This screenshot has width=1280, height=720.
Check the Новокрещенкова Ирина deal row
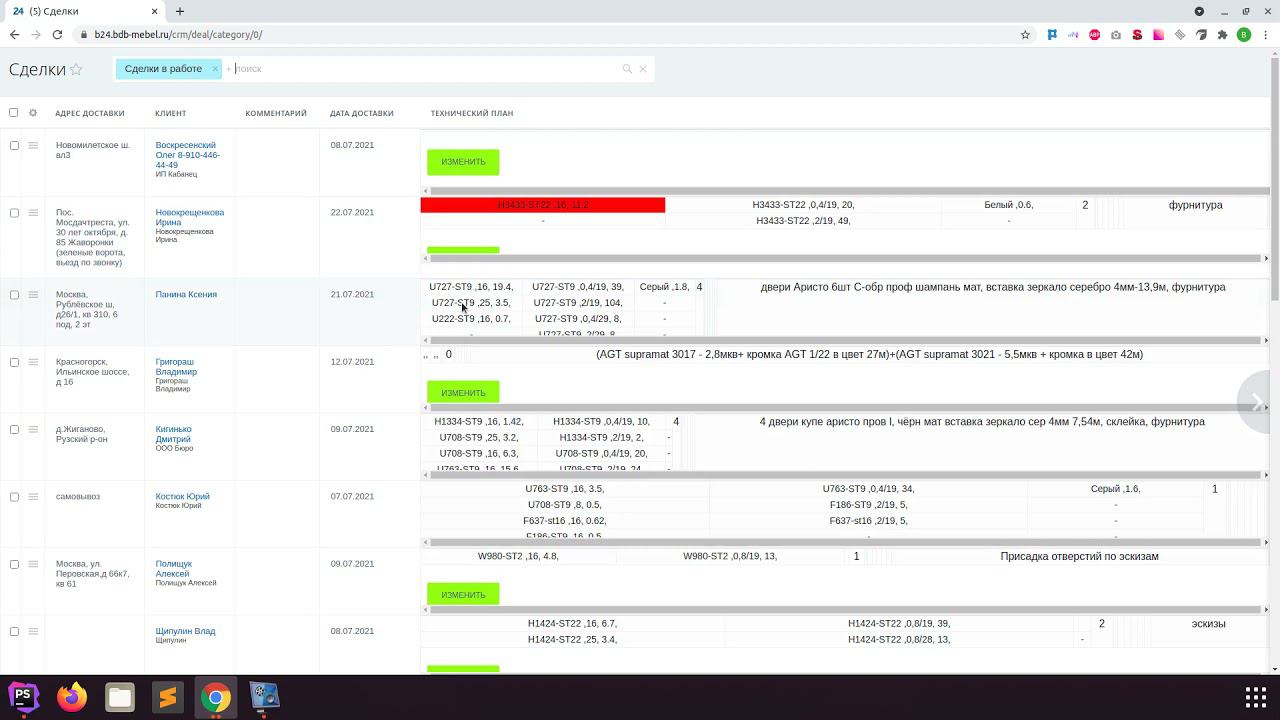[14, 213]
